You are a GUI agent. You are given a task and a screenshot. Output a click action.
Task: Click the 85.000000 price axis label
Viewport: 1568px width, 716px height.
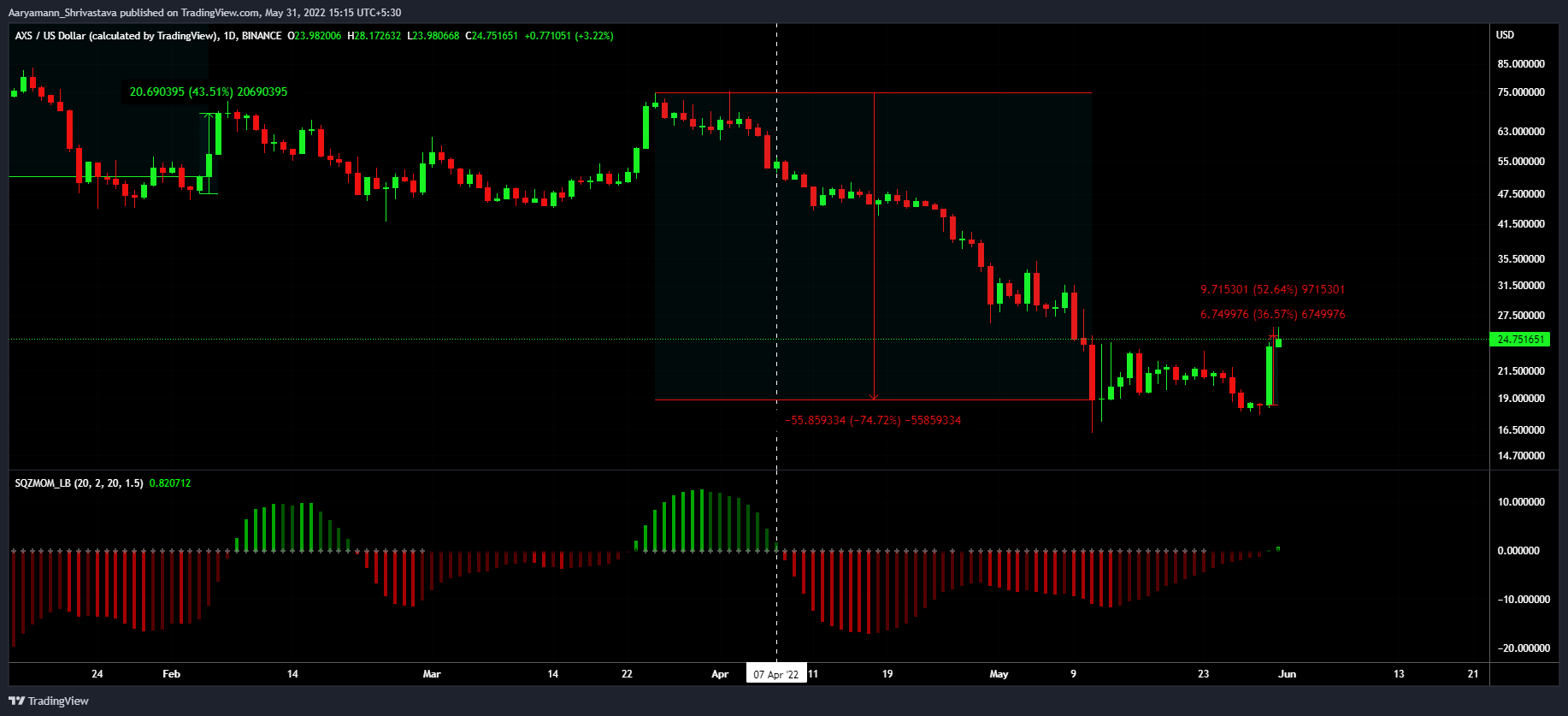pyautogui.click(x=1521, y=64)
